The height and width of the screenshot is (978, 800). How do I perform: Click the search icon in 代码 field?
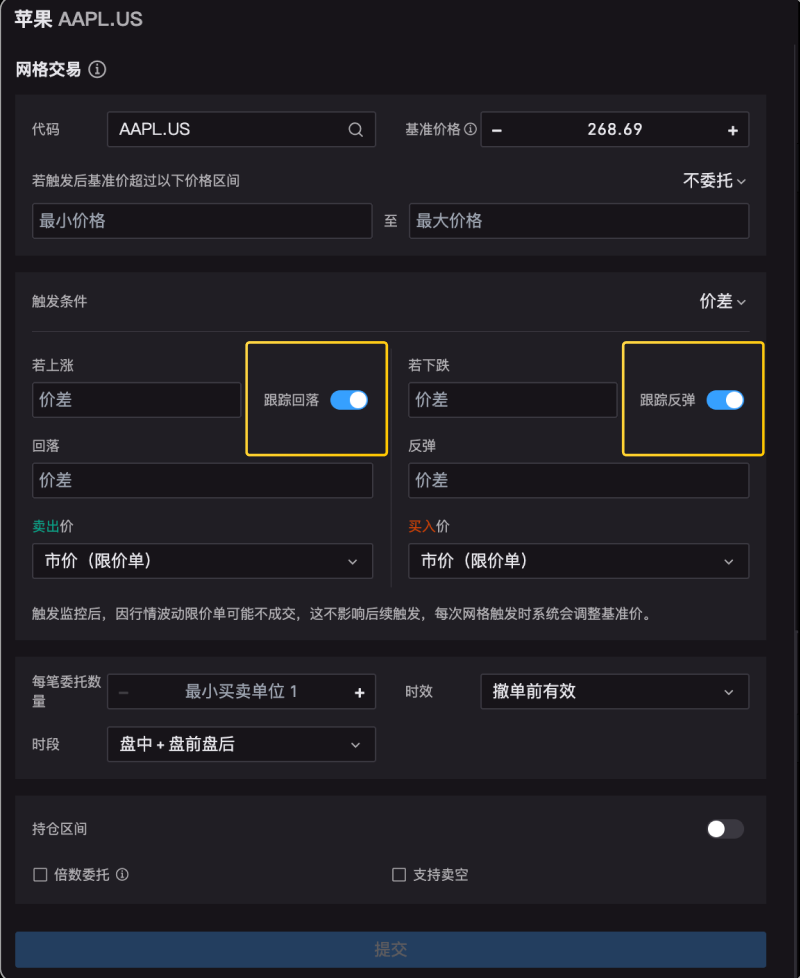point(356,130)
